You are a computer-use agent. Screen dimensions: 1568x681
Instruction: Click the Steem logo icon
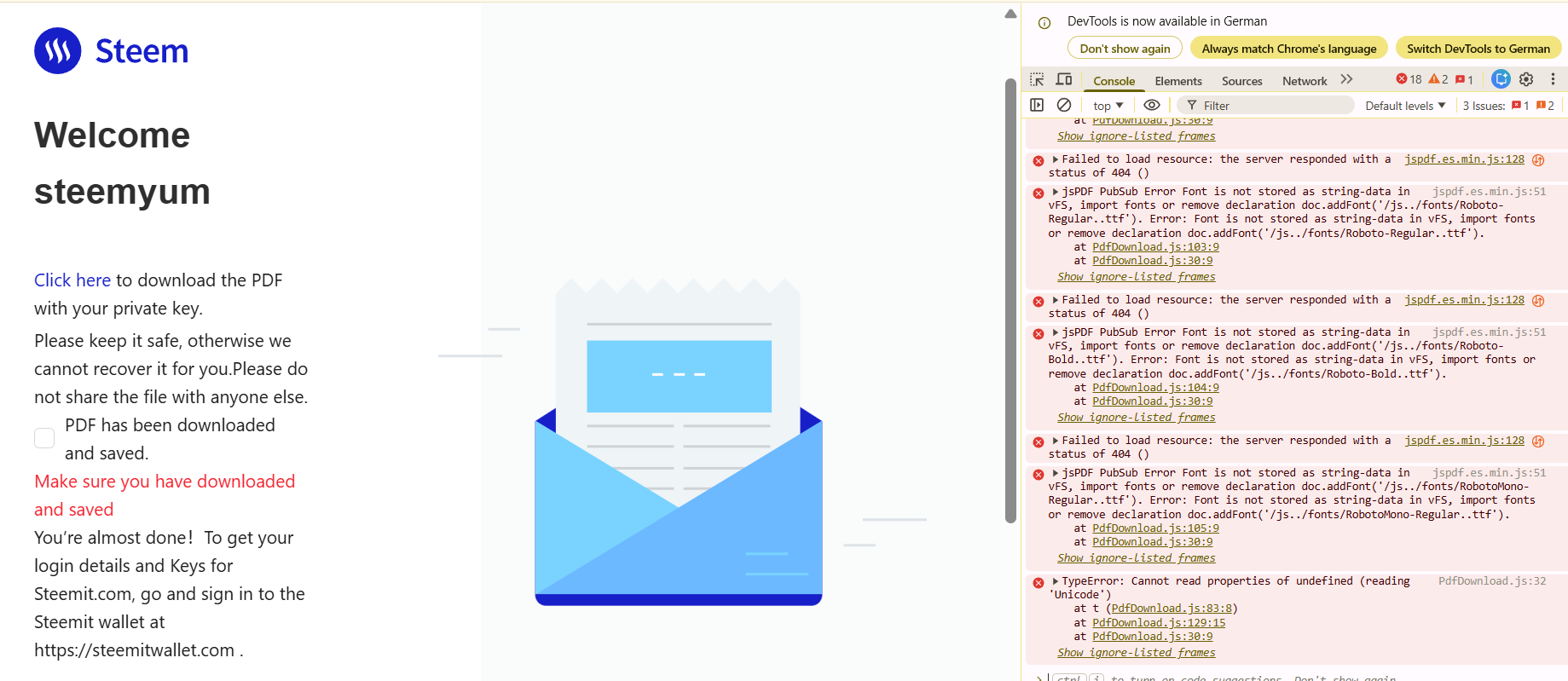58,51
